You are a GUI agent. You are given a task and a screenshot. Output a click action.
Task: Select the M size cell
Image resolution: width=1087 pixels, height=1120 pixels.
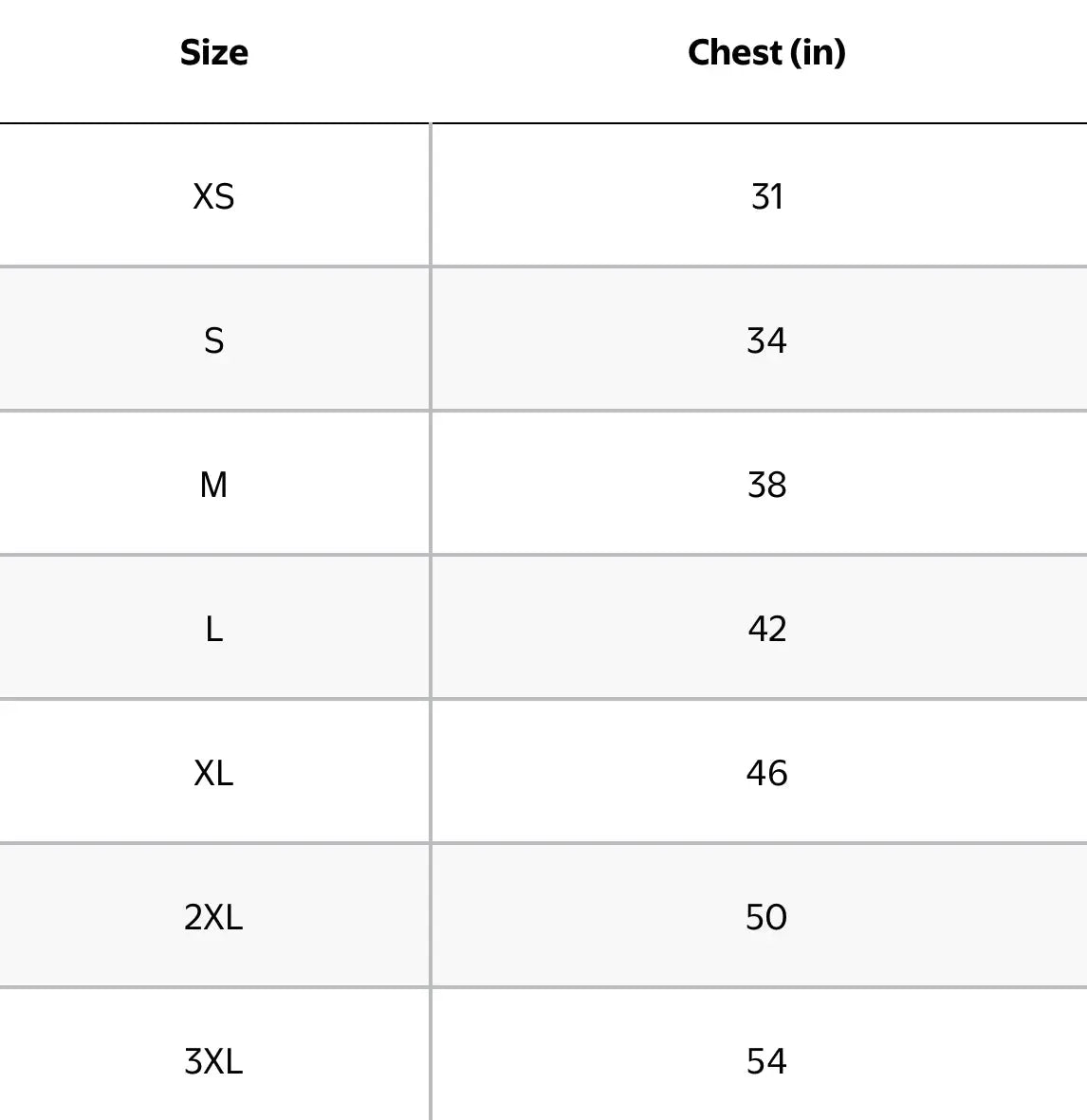point(214,485)
